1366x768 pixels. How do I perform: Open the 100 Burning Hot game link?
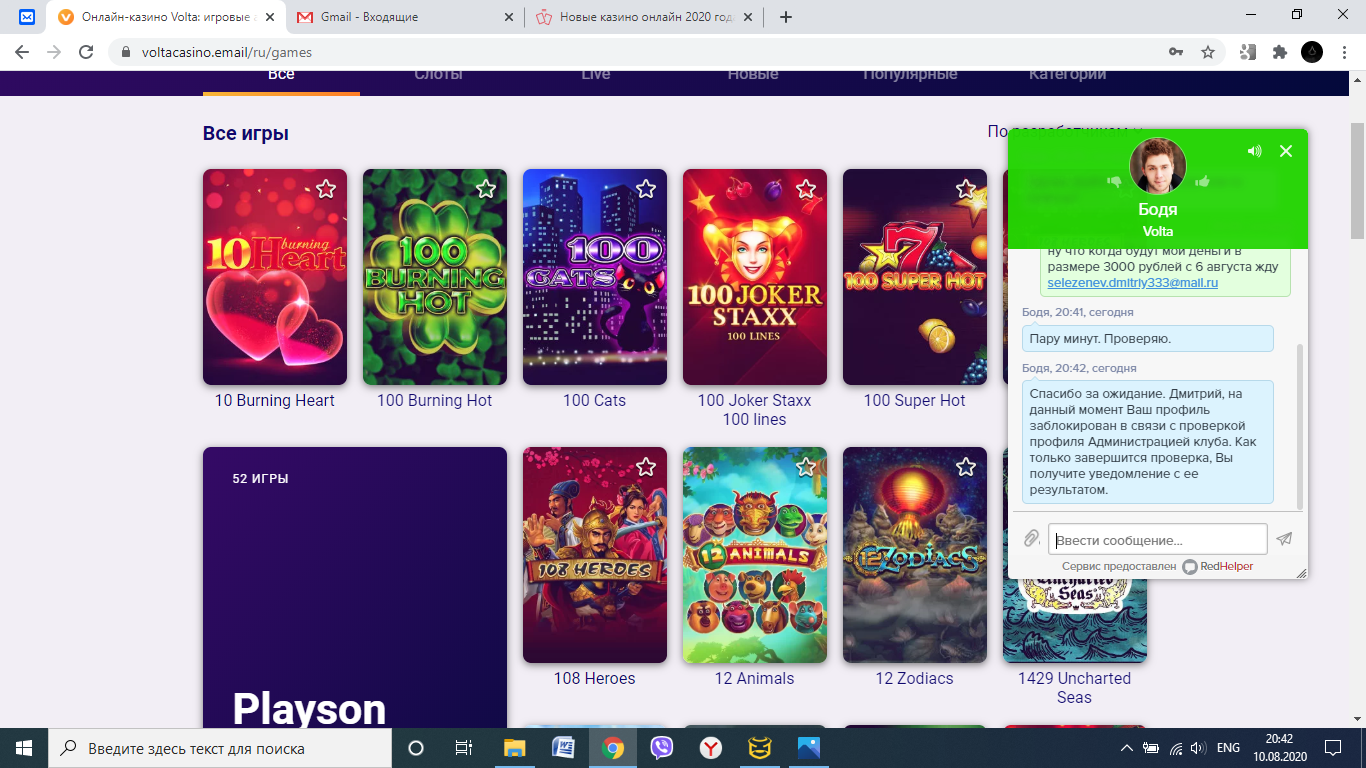(435, 401)
